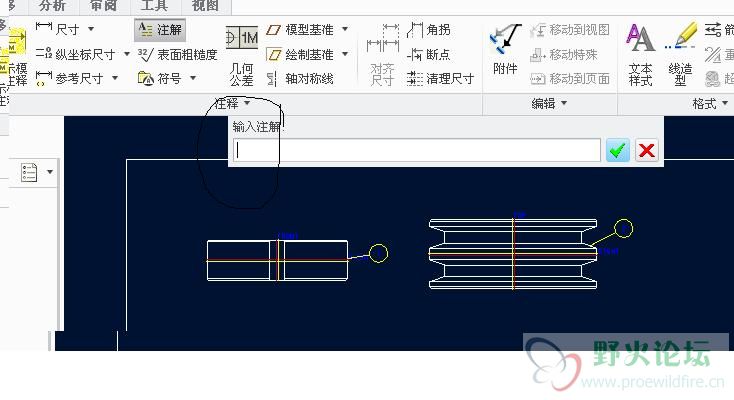Click 移动到页面 move to sheet
This screenshot has height=400, width=734.
(x=570, y=78)
